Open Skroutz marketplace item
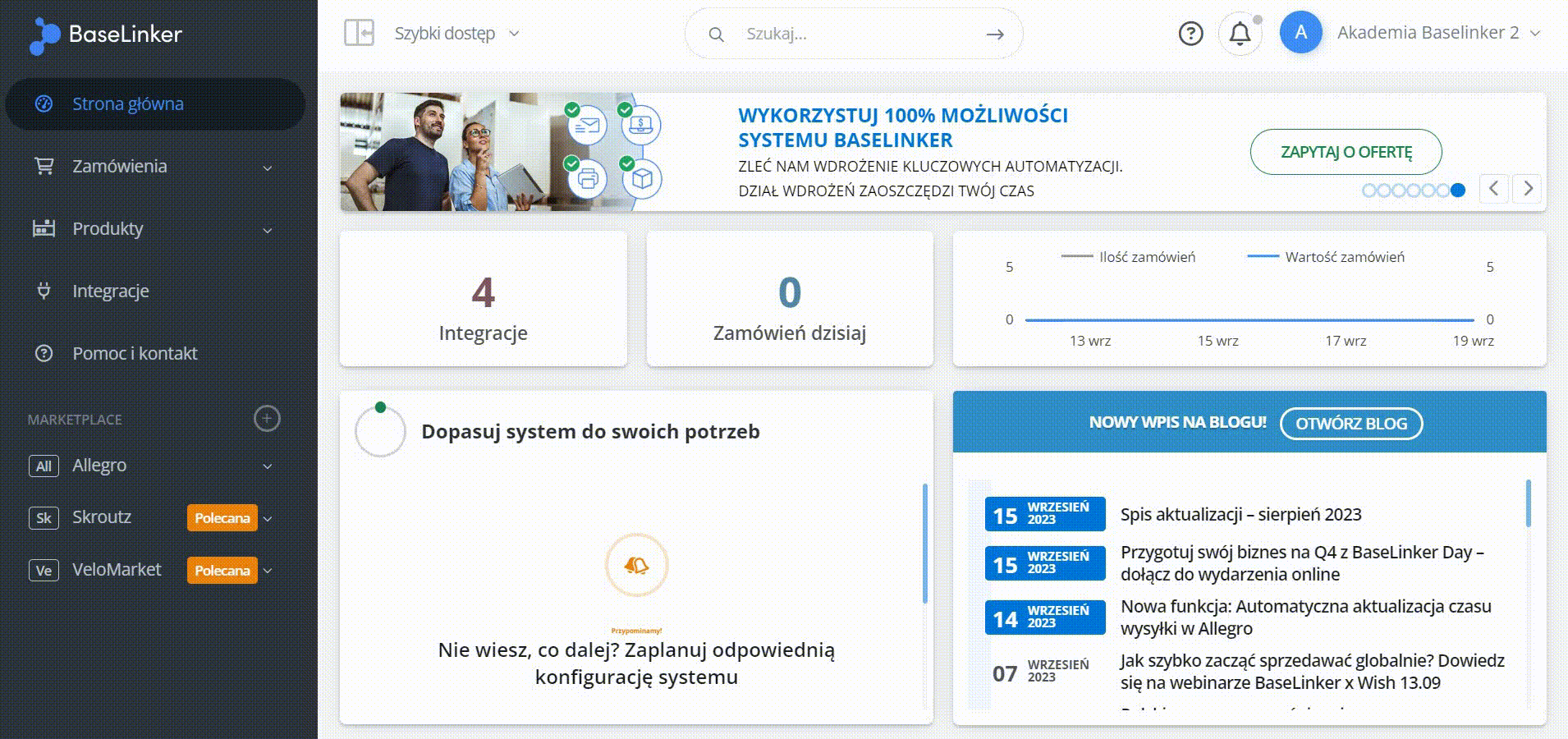The height and width of the screenshot is (739, 1568). pyautogui.click(x=102, y=517)
